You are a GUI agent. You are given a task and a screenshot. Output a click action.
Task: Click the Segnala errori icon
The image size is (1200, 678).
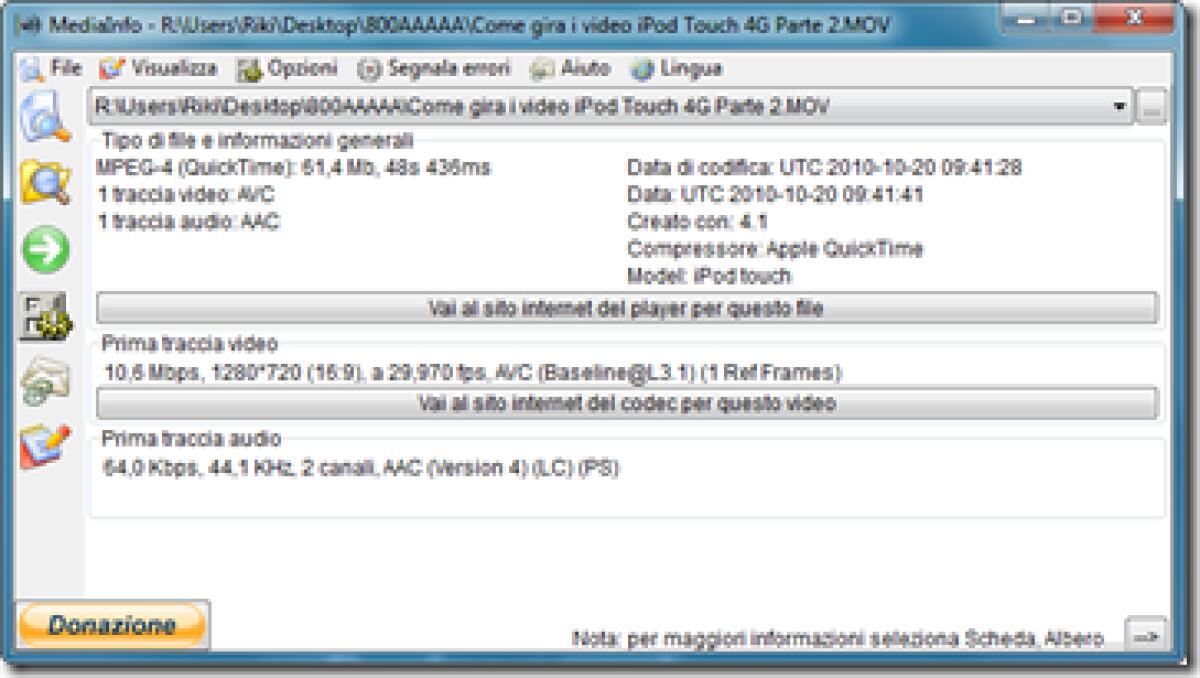(372, 69)
